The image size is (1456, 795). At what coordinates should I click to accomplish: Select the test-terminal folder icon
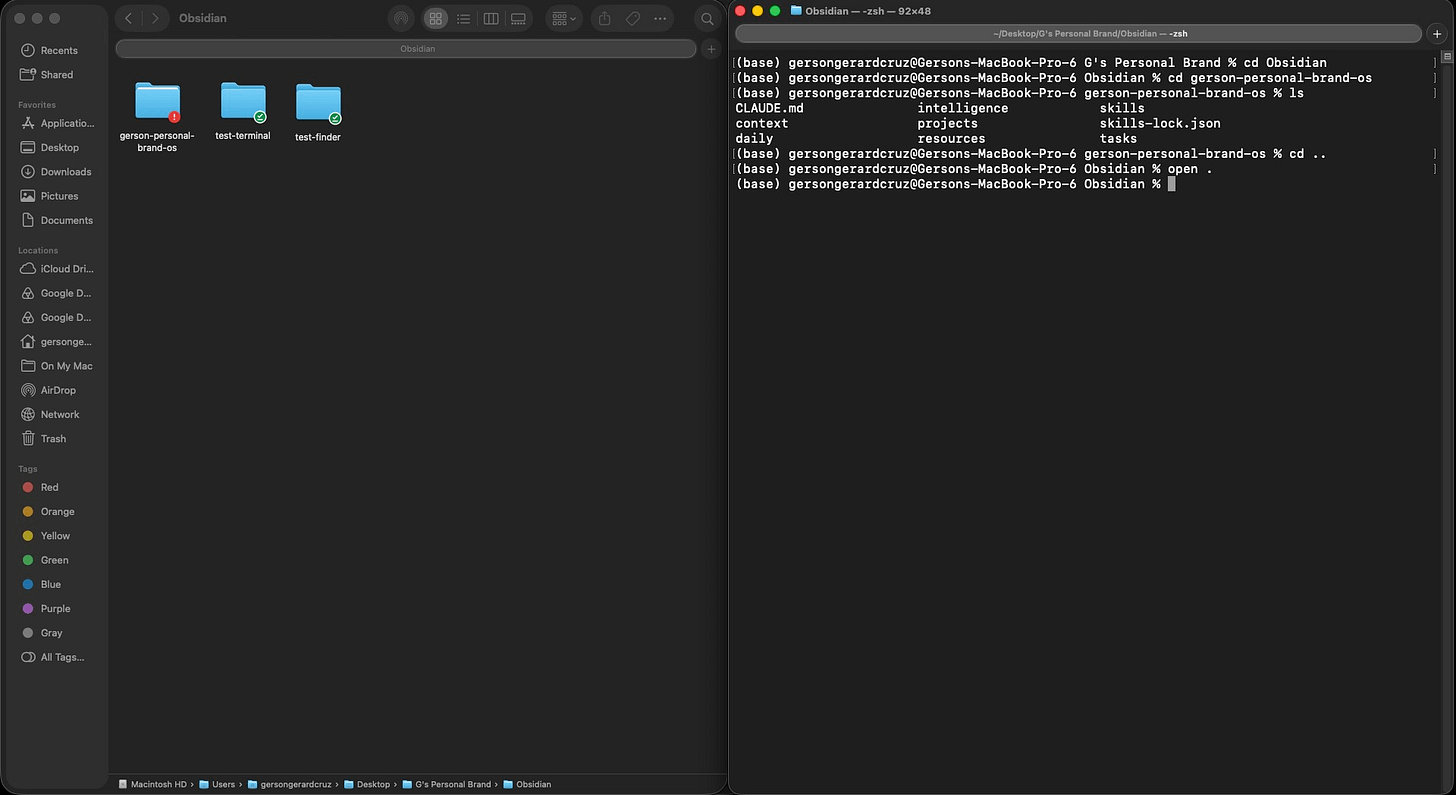243,102
